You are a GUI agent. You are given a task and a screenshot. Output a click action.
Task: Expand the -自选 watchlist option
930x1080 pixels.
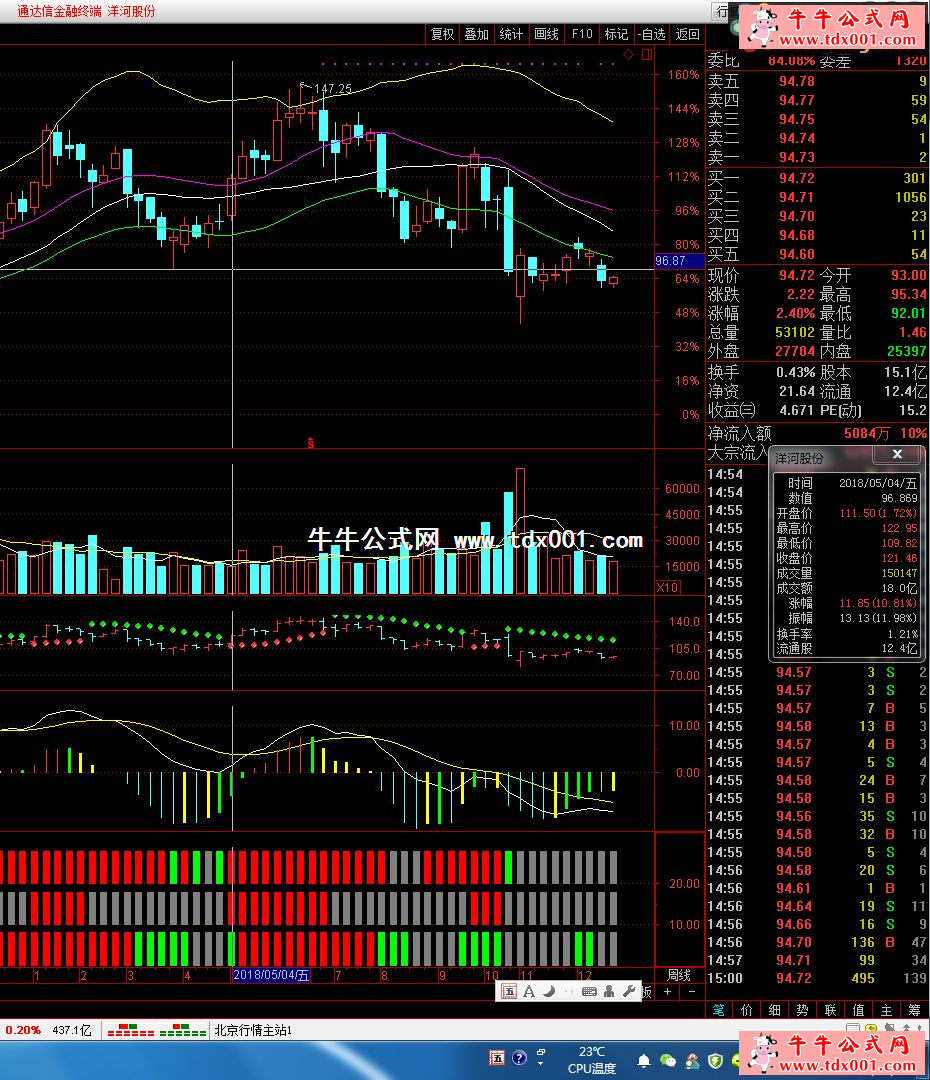point(651,34)
